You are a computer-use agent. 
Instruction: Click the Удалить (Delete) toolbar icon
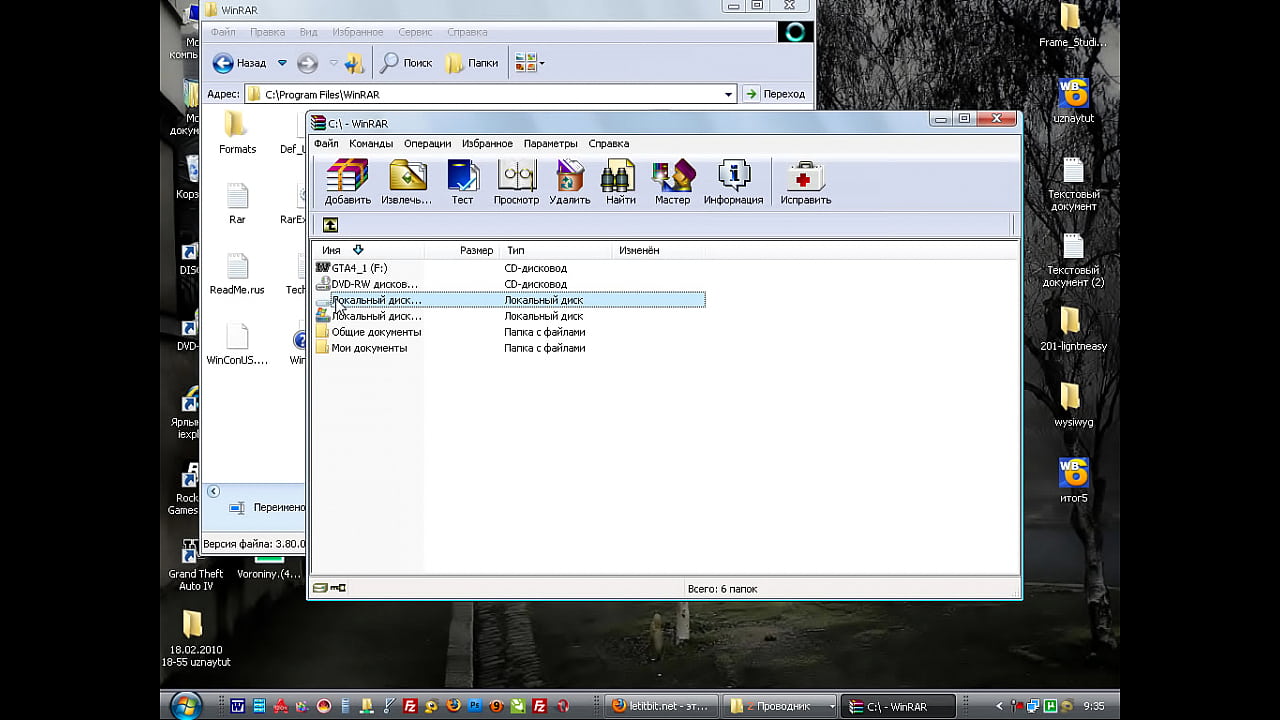point(570,182)
